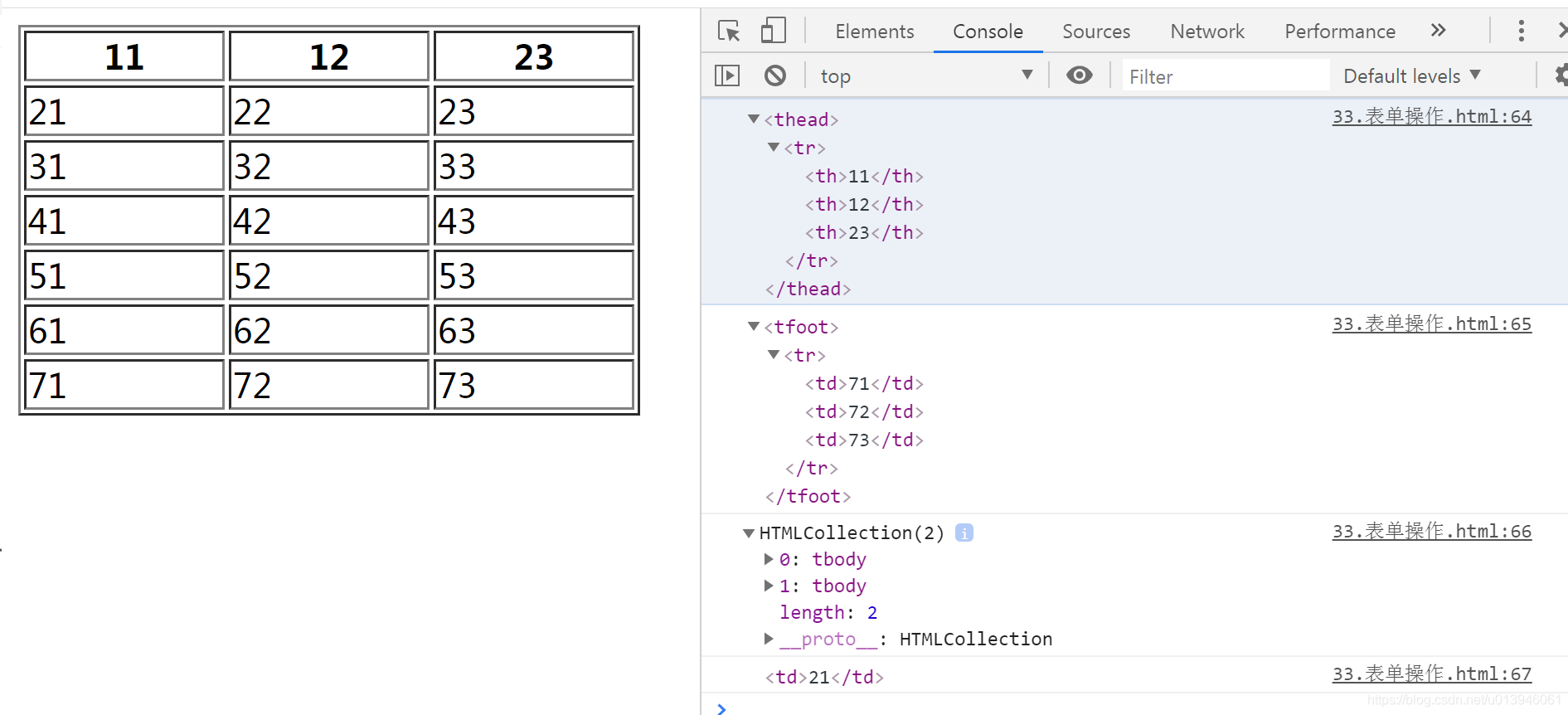Switch to the Console tab
Viewport: 1568px width, 715px height.
coord(988,32)
